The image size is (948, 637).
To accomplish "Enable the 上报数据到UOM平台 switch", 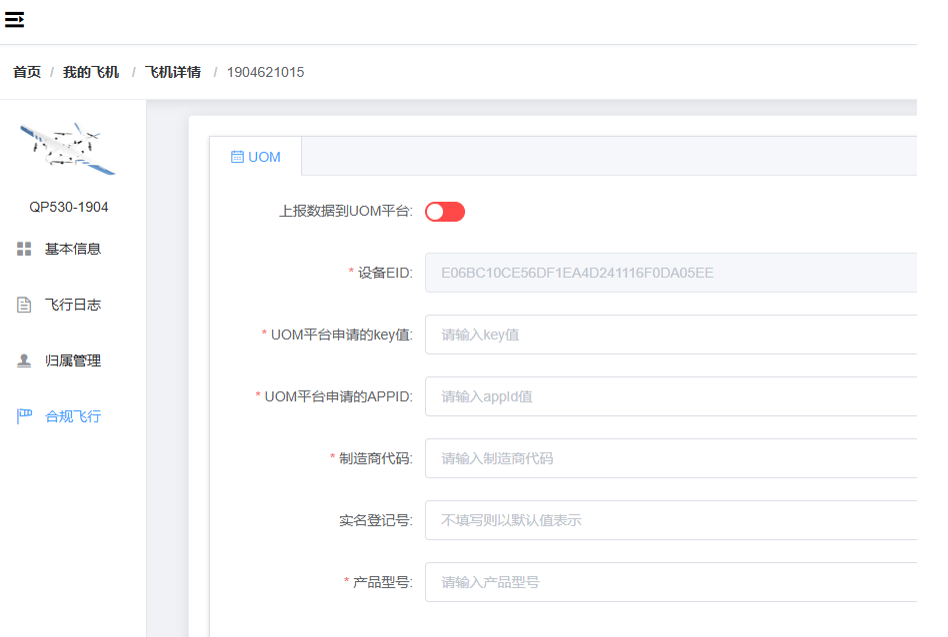I will 445,212.
